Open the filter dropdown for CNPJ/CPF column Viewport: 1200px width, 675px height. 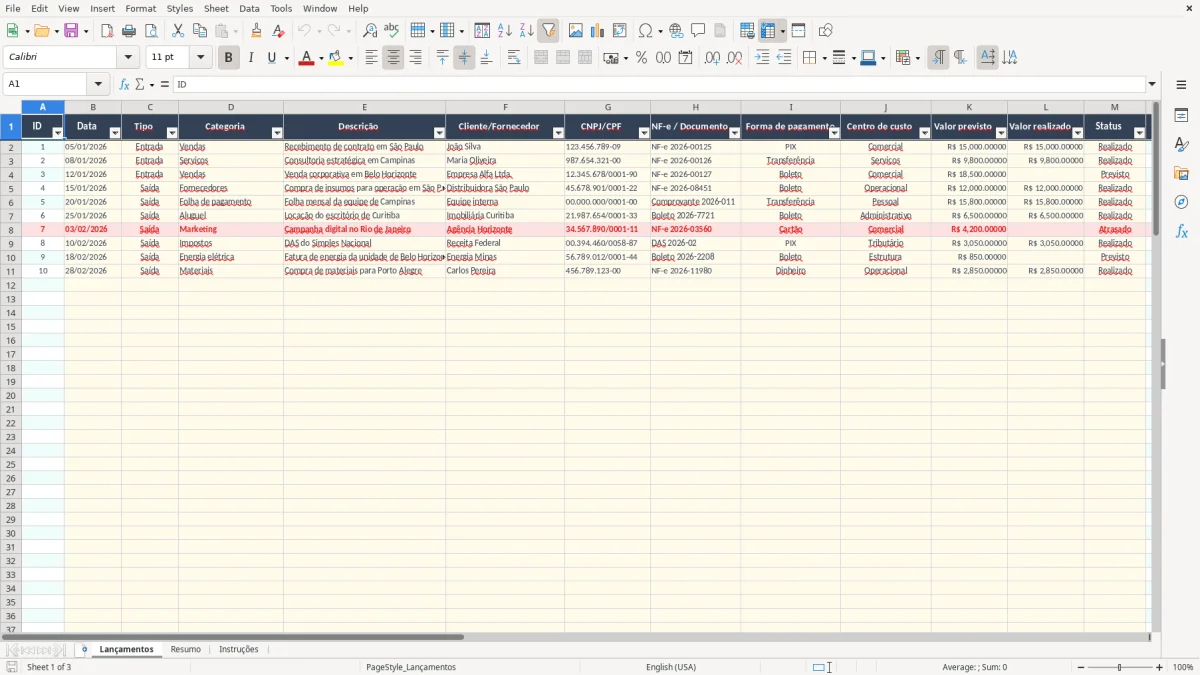(x=644, y=133)
